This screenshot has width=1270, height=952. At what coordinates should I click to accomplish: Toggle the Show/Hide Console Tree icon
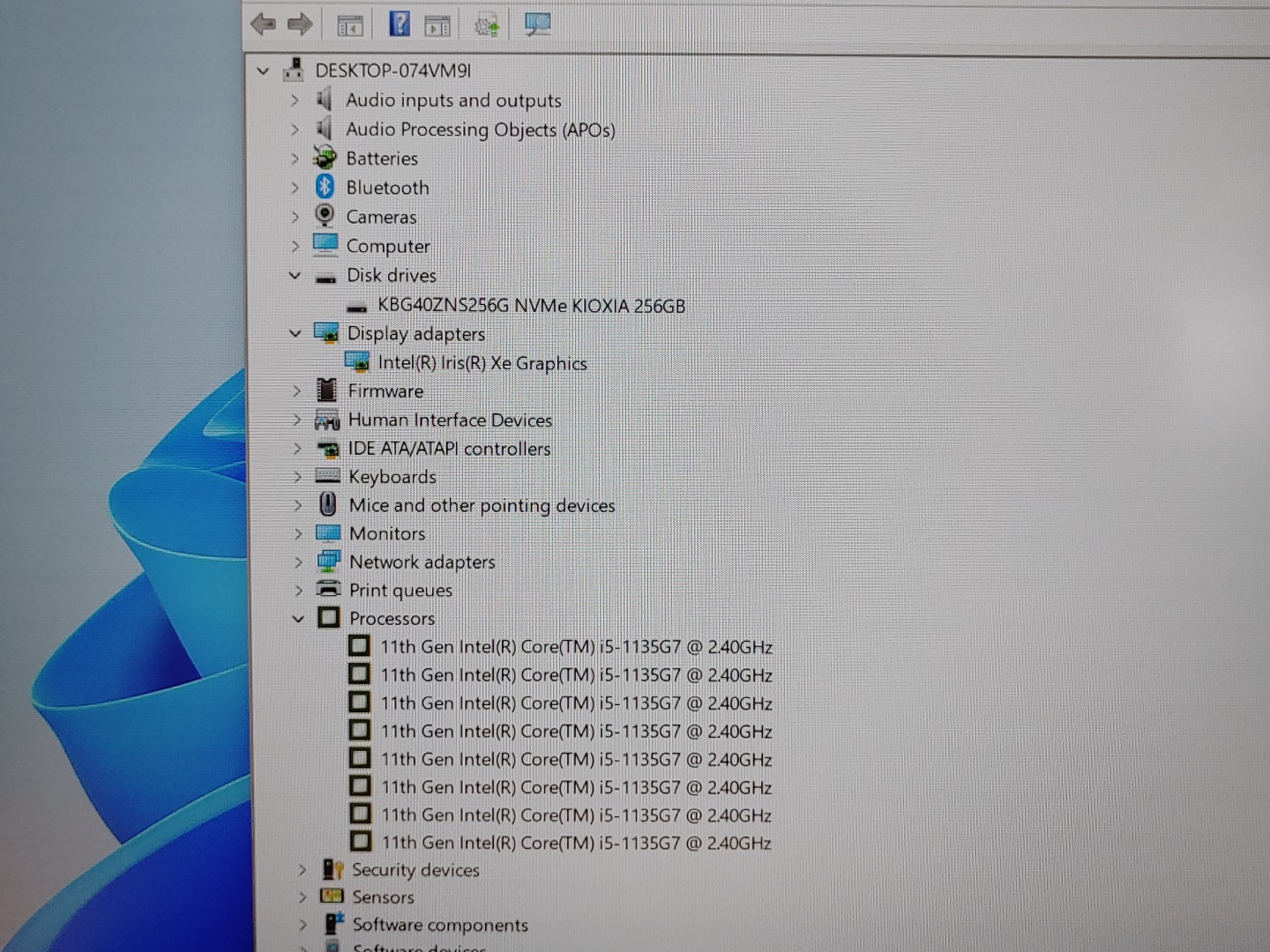coord(350,24)
